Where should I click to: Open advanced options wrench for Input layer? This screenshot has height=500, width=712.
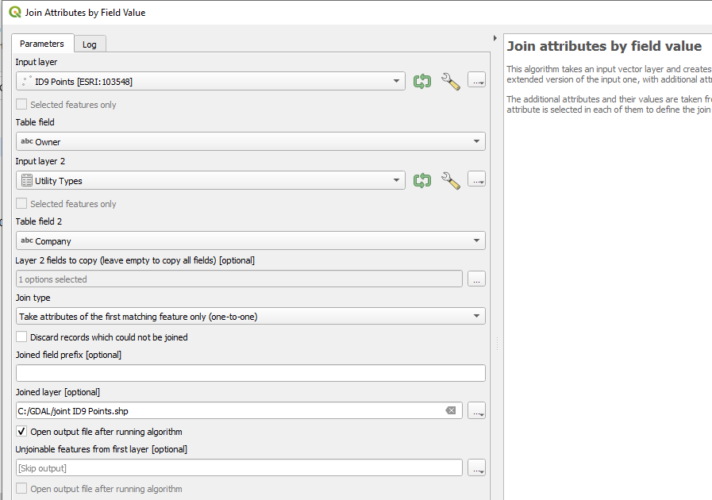[450, 81]
